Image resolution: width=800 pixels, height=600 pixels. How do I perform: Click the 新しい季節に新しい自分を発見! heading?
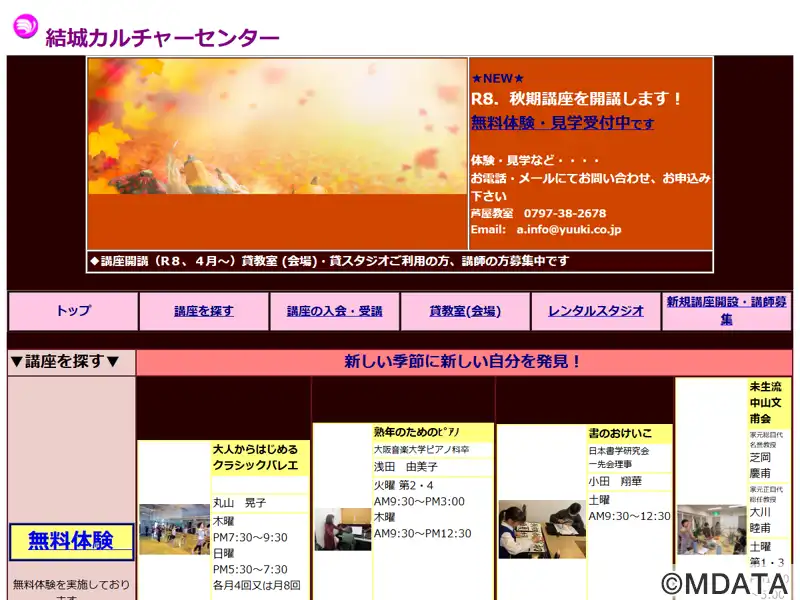(x=463, y=362)
